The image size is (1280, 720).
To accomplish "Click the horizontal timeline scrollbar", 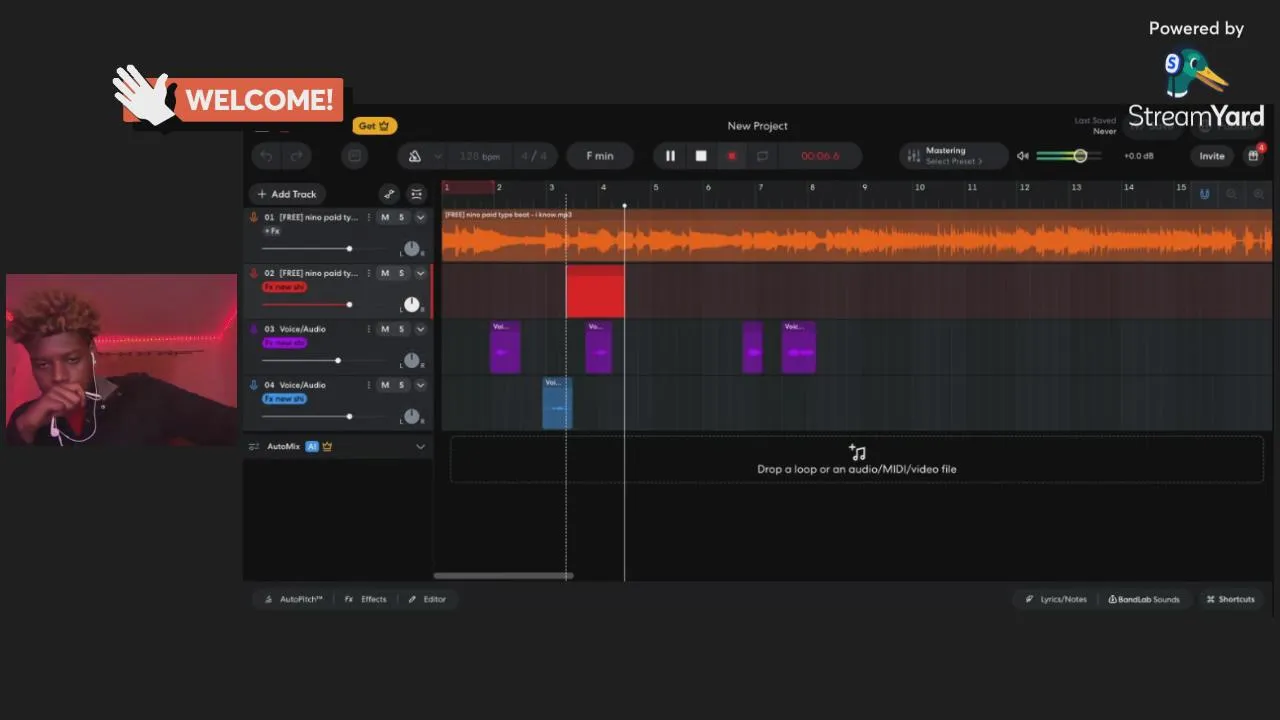I will point(503,576).
